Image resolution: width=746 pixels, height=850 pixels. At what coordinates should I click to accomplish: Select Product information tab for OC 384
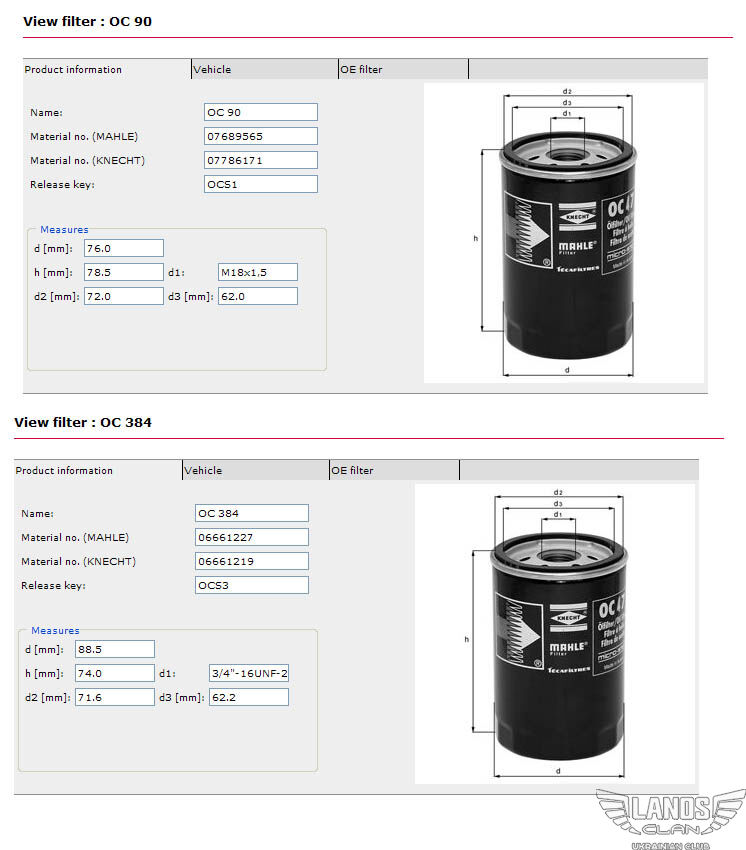tap(97, 471)
